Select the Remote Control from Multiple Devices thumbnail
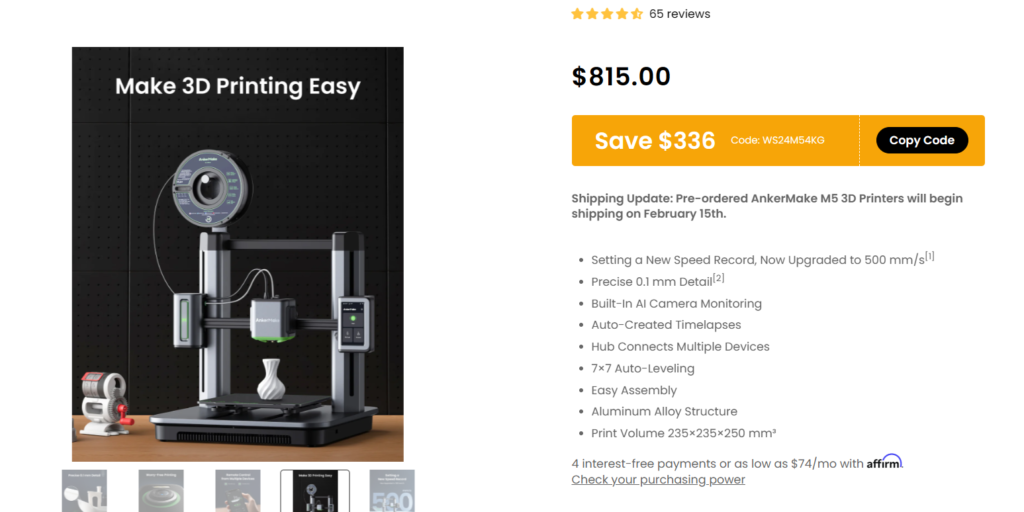The height and width of the screenshot is (512, 1024). 238,491
